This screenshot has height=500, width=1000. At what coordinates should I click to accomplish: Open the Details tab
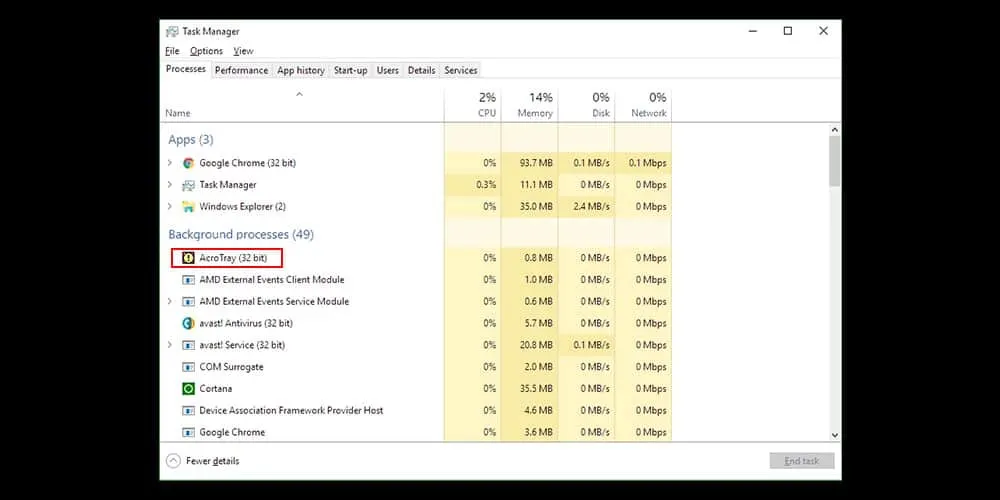click(x=421, y=70)
